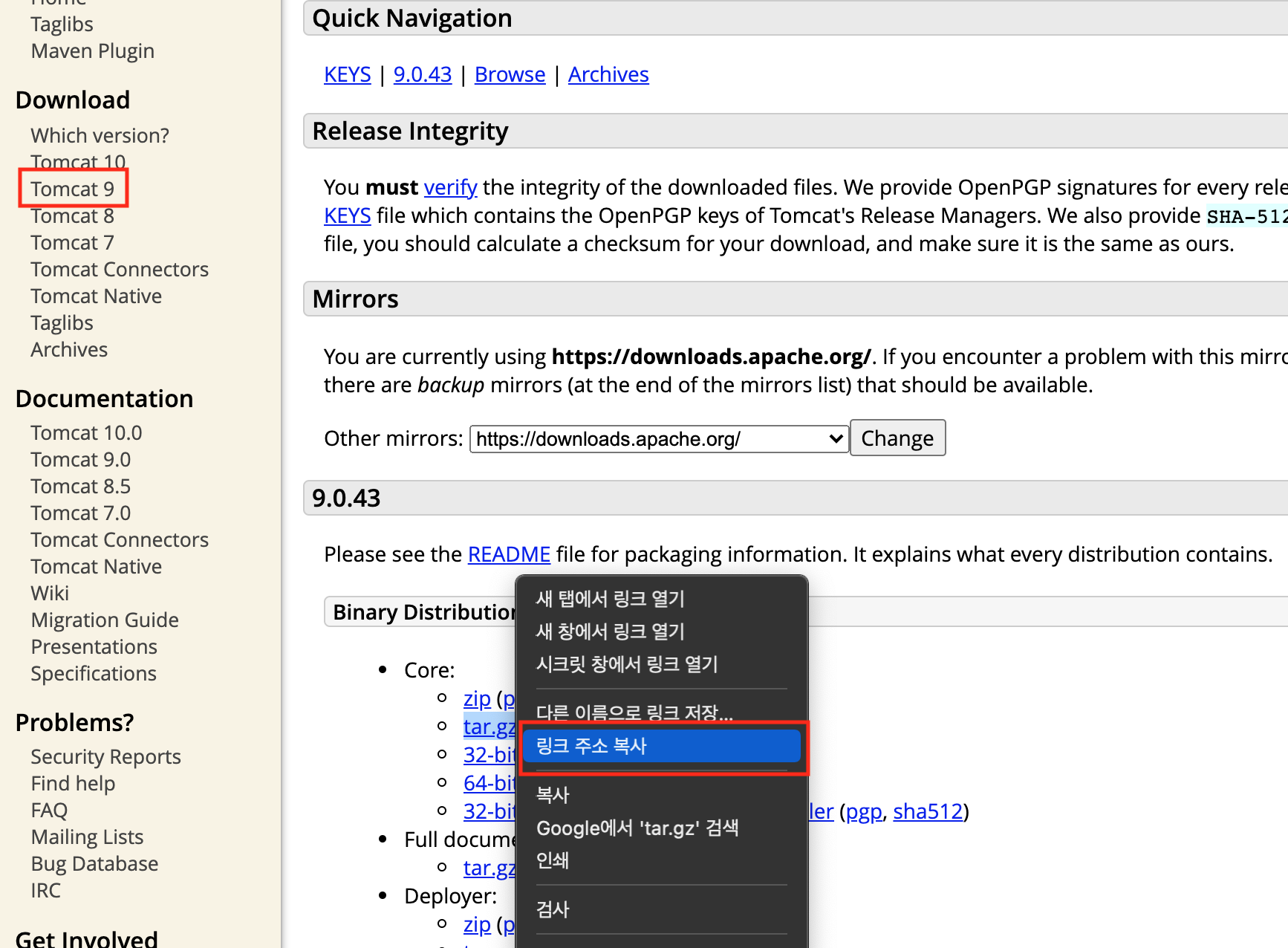
Task: Open Maven Plugin sidebar link
Action: (x=92, y=51)
